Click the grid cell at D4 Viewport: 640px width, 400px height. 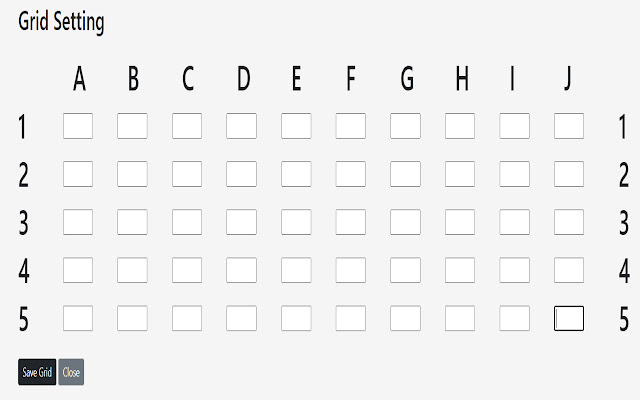[241, 270]
